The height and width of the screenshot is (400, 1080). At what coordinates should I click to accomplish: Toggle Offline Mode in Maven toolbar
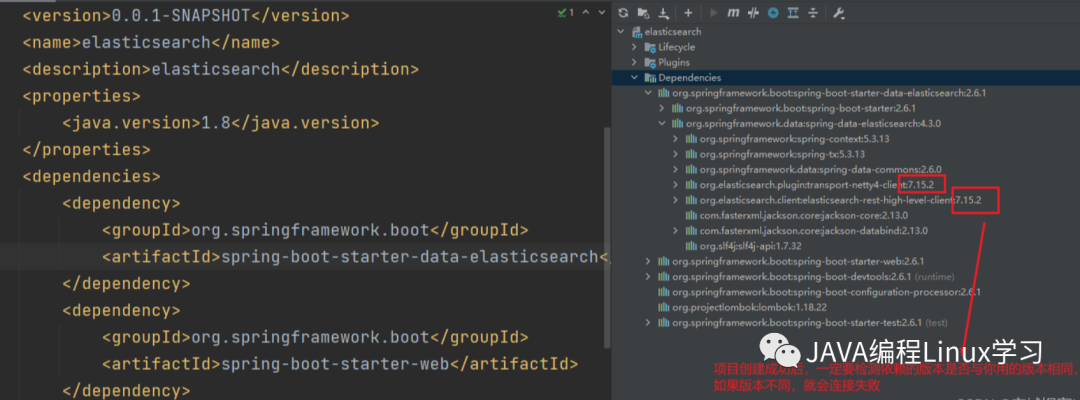(754, 13)
